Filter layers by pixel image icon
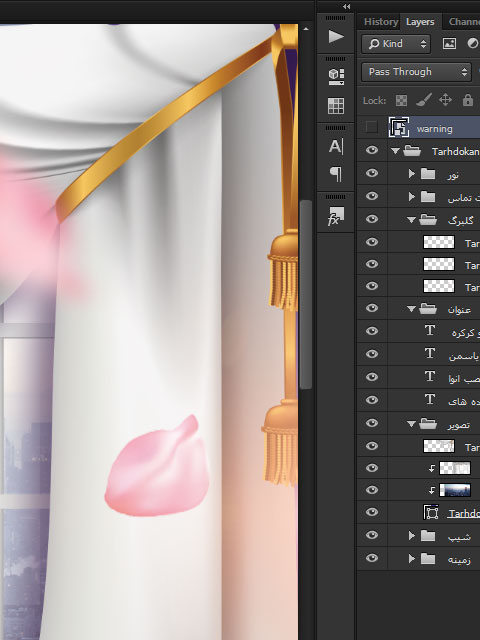Image resolution: width=480 pixels, height=640 pixels. coord(449,44)
